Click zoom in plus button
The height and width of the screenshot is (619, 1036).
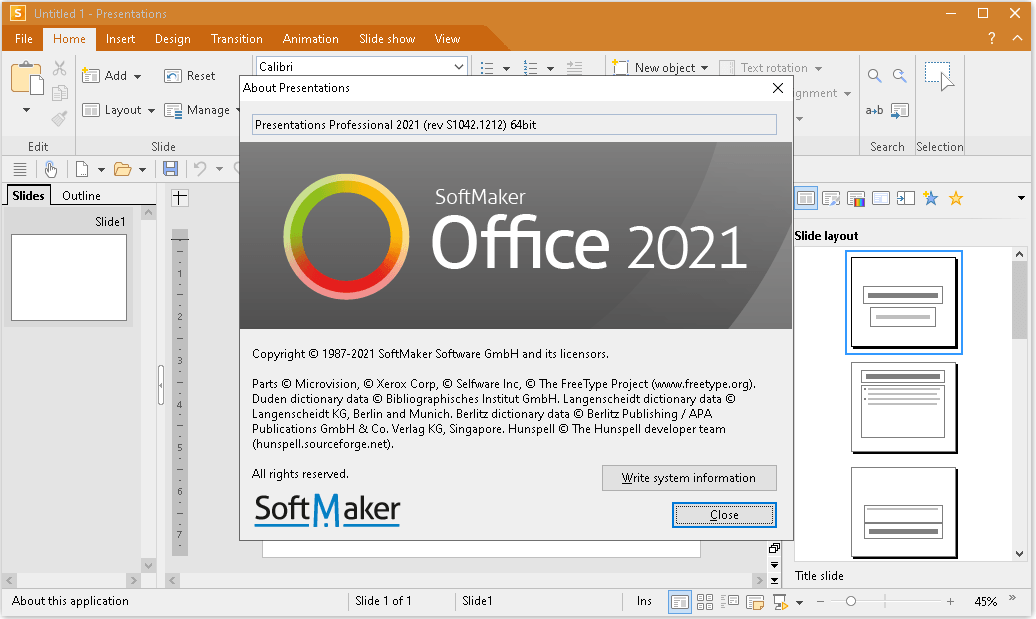(x=950, y=601)
